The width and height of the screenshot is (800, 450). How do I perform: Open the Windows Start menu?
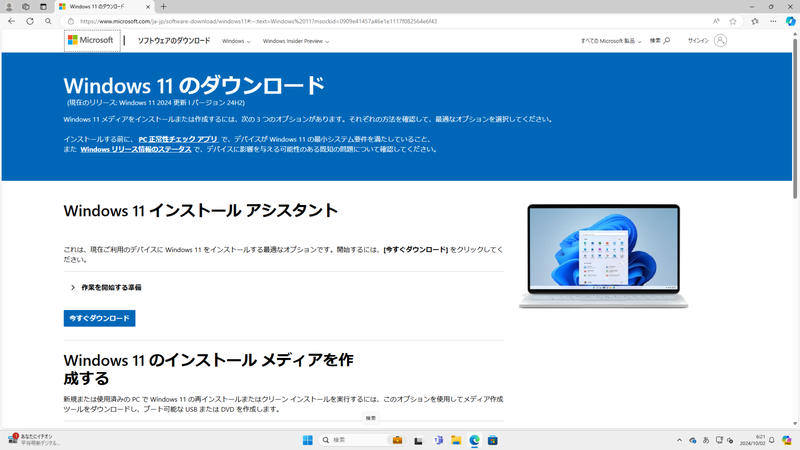tap(308, 440)
